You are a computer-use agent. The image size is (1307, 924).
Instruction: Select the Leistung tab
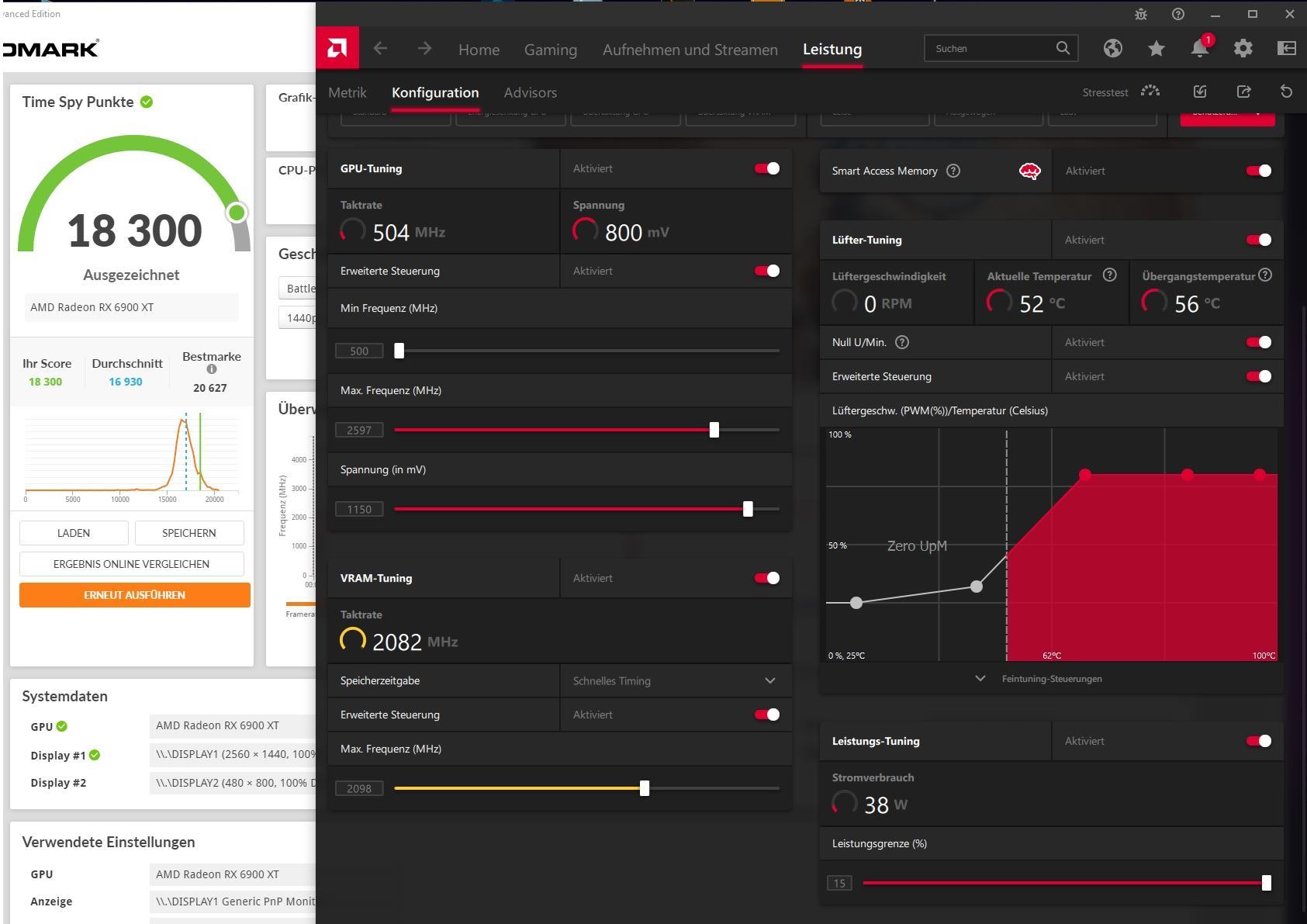click(832, 49)
